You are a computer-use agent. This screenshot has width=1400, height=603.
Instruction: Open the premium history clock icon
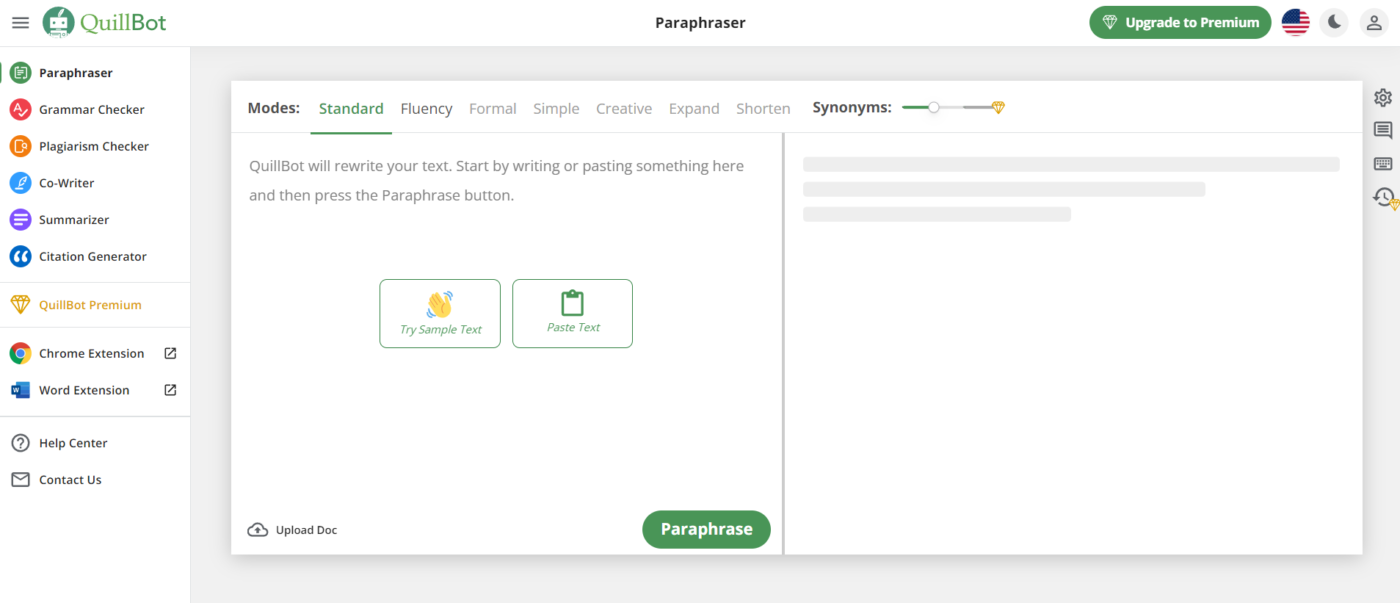pyautogui.click(x=1385, y=198)
